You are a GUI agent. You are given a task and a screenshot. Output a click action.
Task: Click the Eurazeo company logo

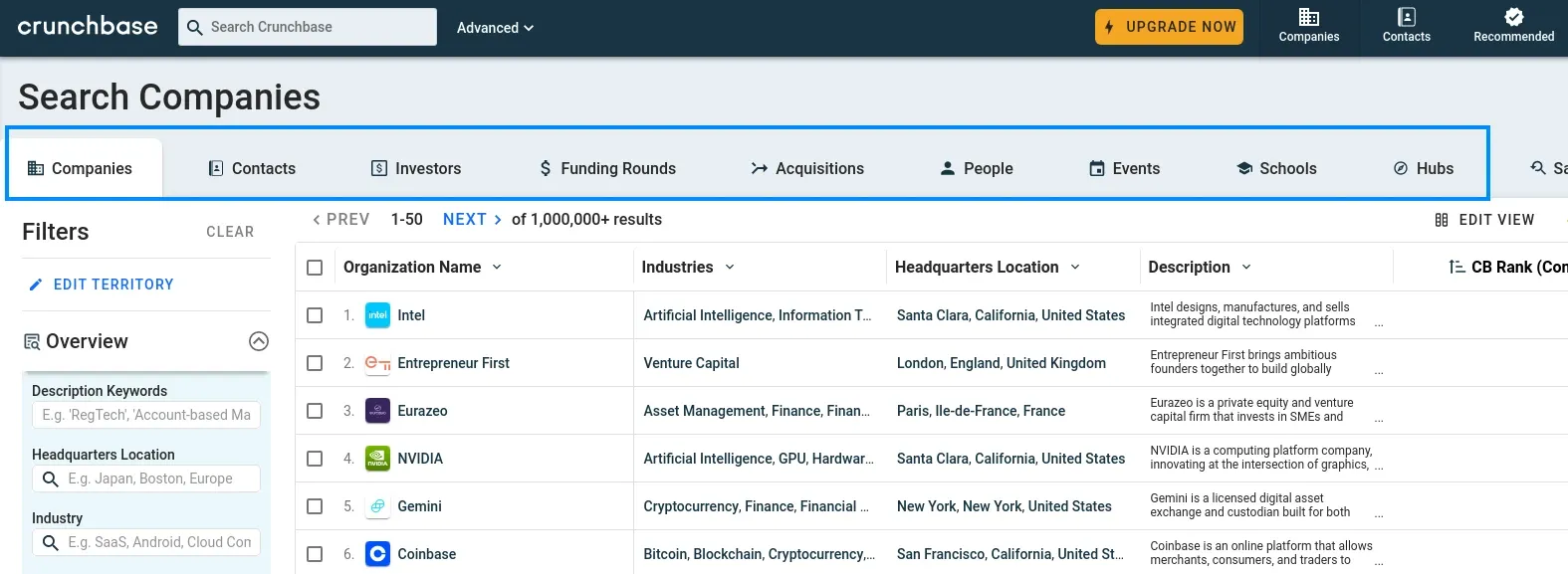coord(378,411)
